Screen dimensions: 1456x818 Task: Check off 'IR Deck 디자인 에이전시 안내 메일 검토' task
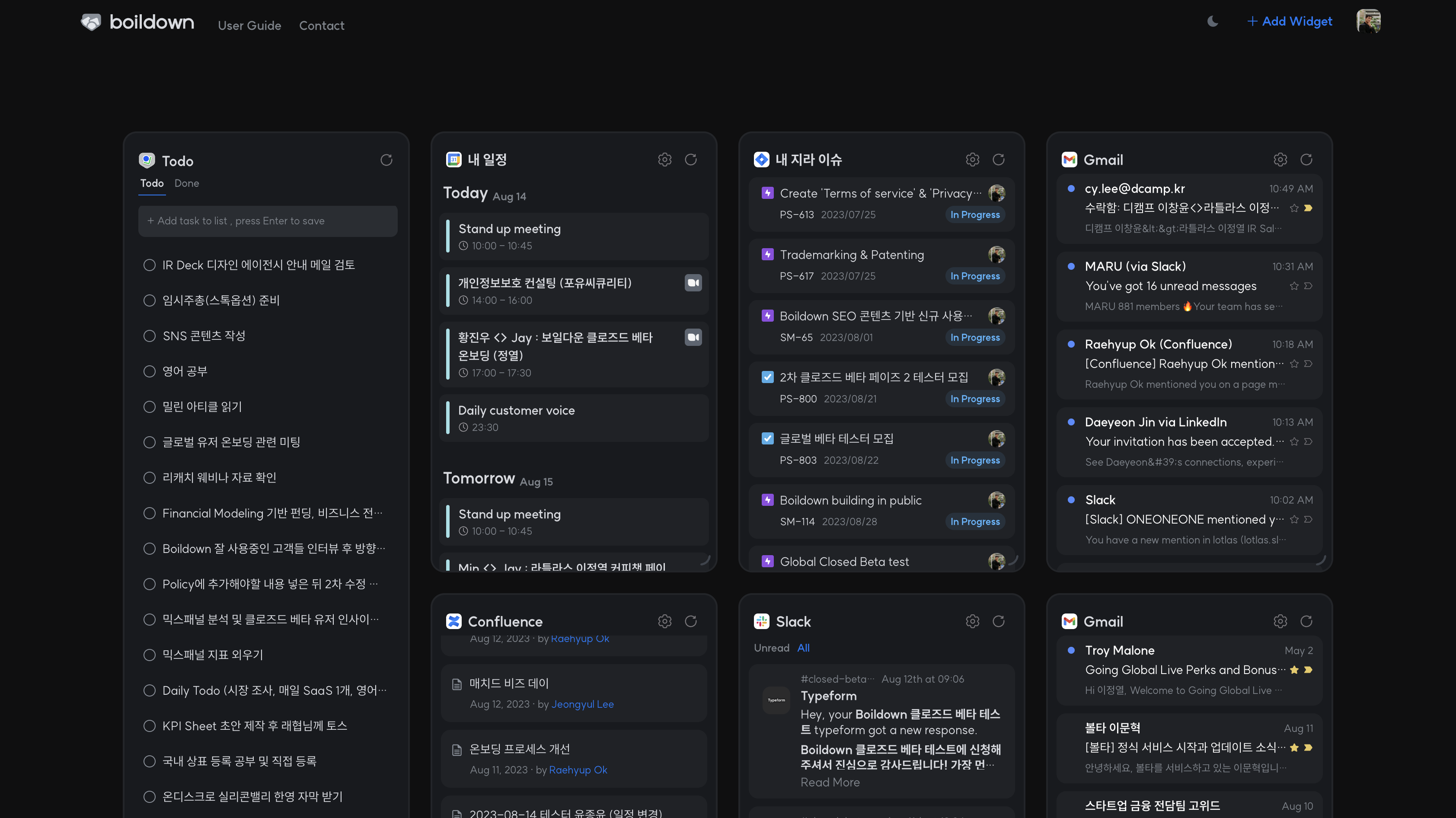point(149,265)
